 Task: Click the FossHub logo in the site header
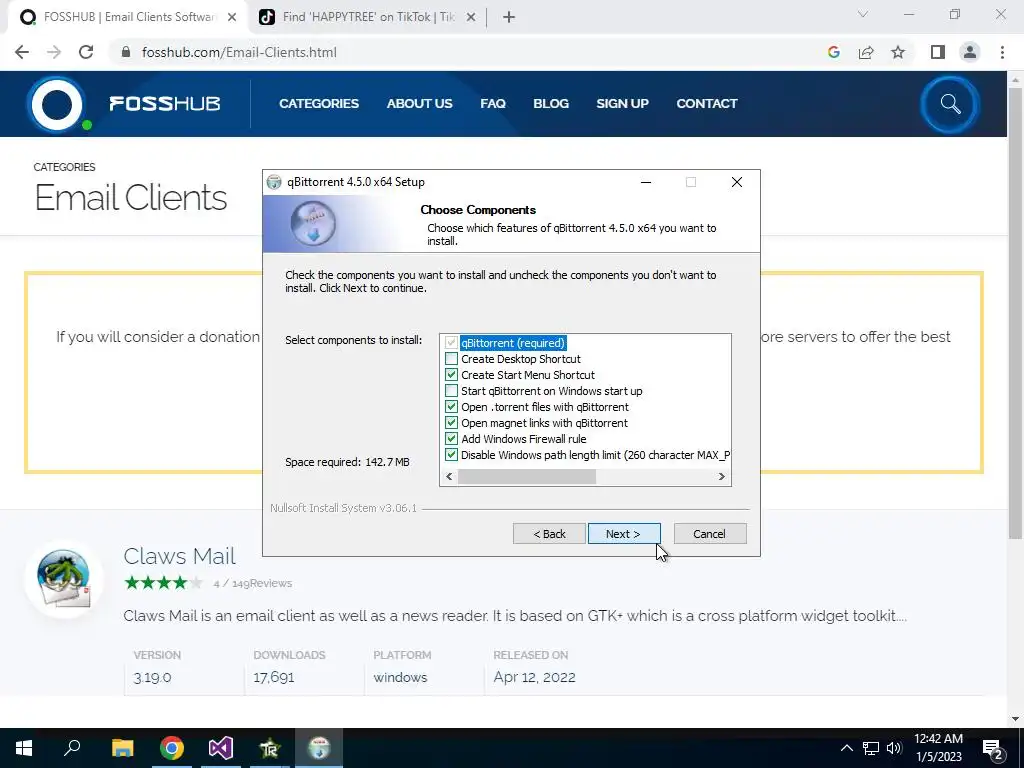coord(124,104)
